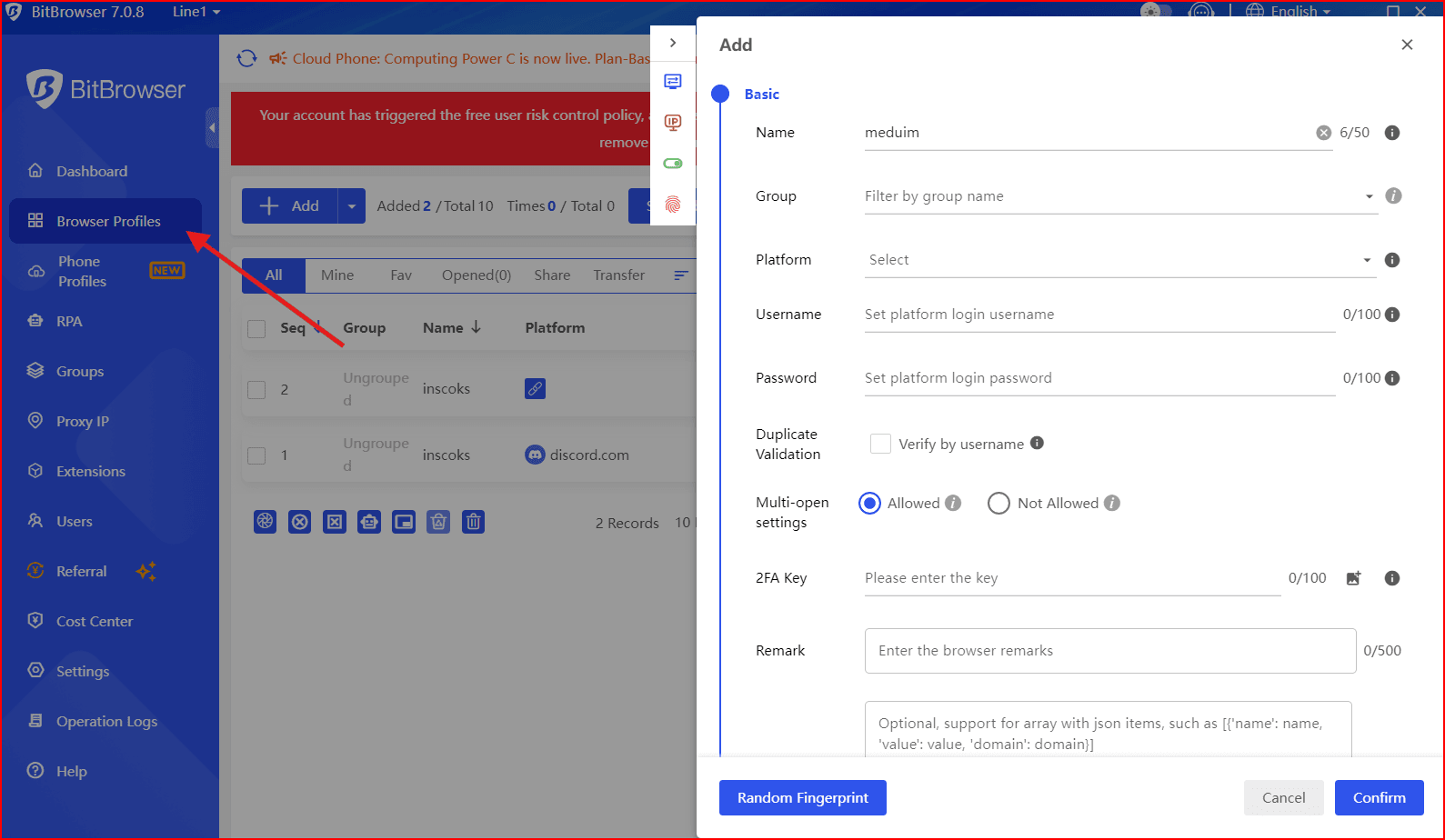
Task: Click the info icon after Verify by username
Action: tap(1037, 443)
